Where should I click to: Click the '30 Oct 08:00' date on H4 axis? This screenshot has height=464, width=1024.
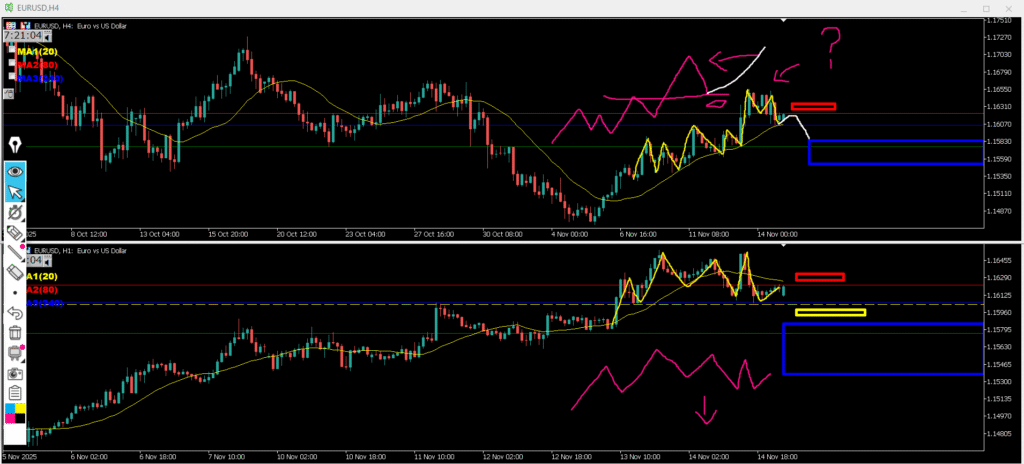click(504, 233)
